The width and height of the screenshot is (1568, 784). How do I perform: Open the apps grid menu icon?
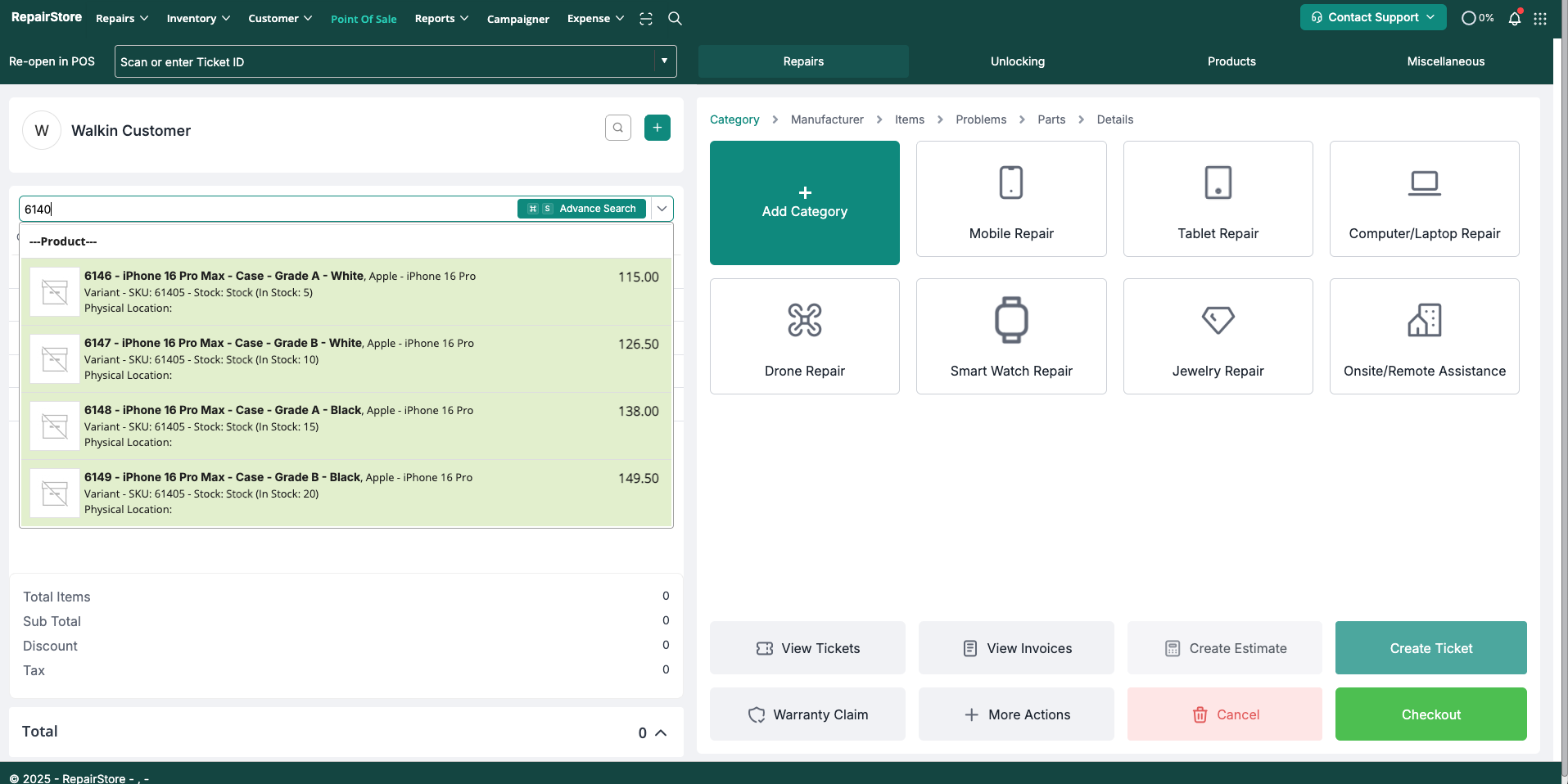coord(1540,18)
